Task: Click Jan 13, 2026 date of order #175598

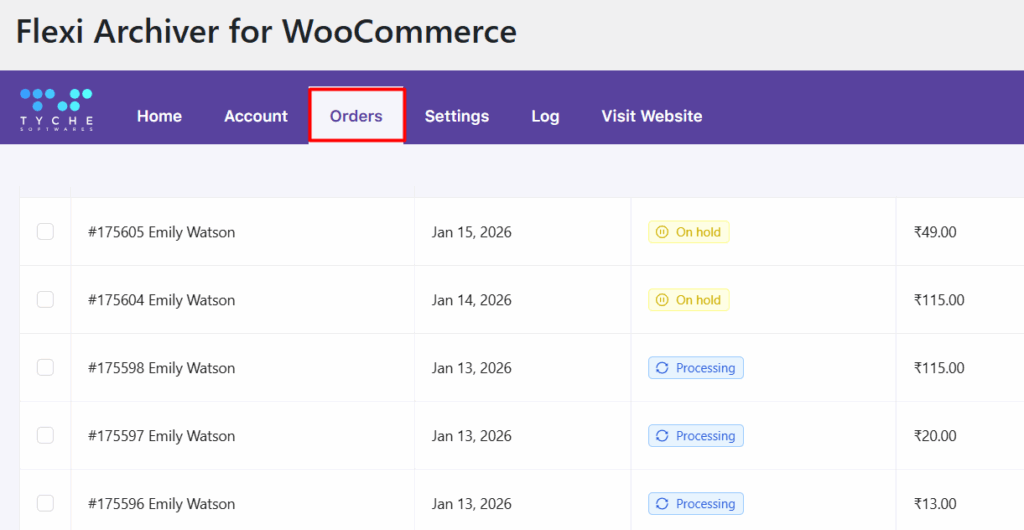Action: (x=471, y=368)
